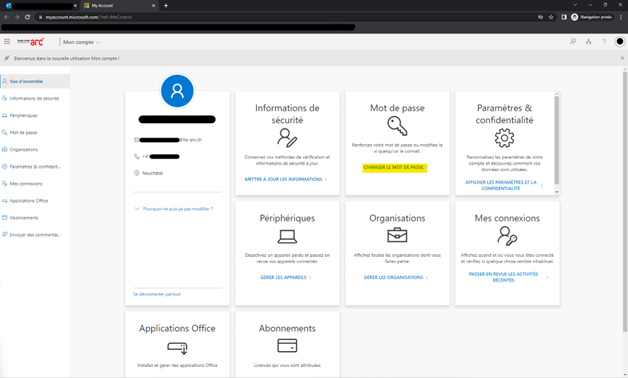Screen dimensions: 628x378
Task: Click CHANGER LE MOT DE PASSE link
Action: 395,167
